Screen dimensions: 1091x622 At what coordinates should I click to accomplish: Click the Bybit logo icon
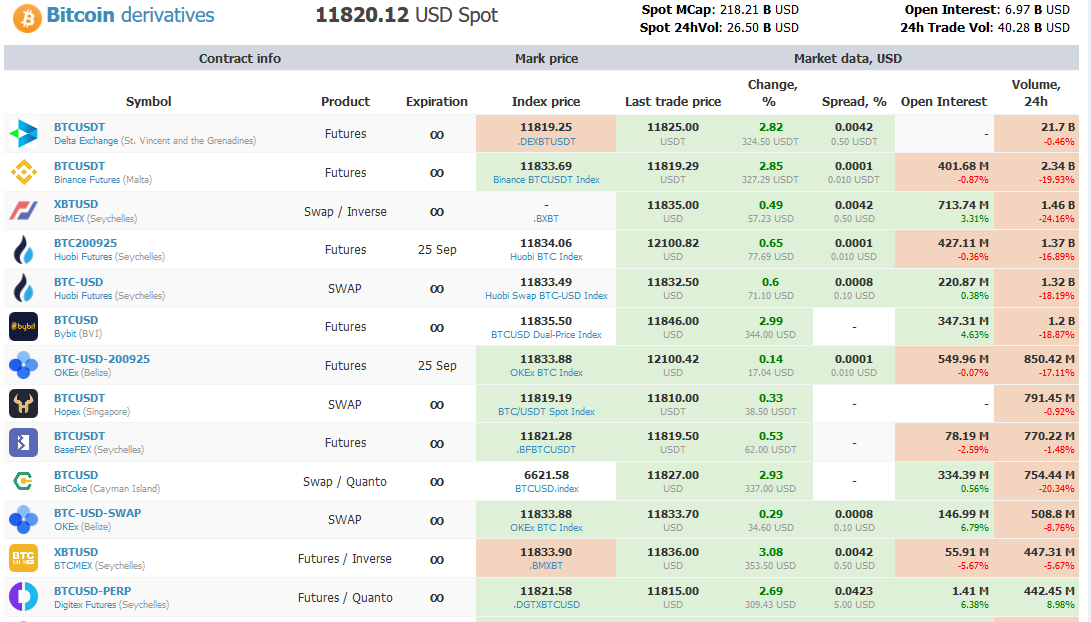click(24, 326)
